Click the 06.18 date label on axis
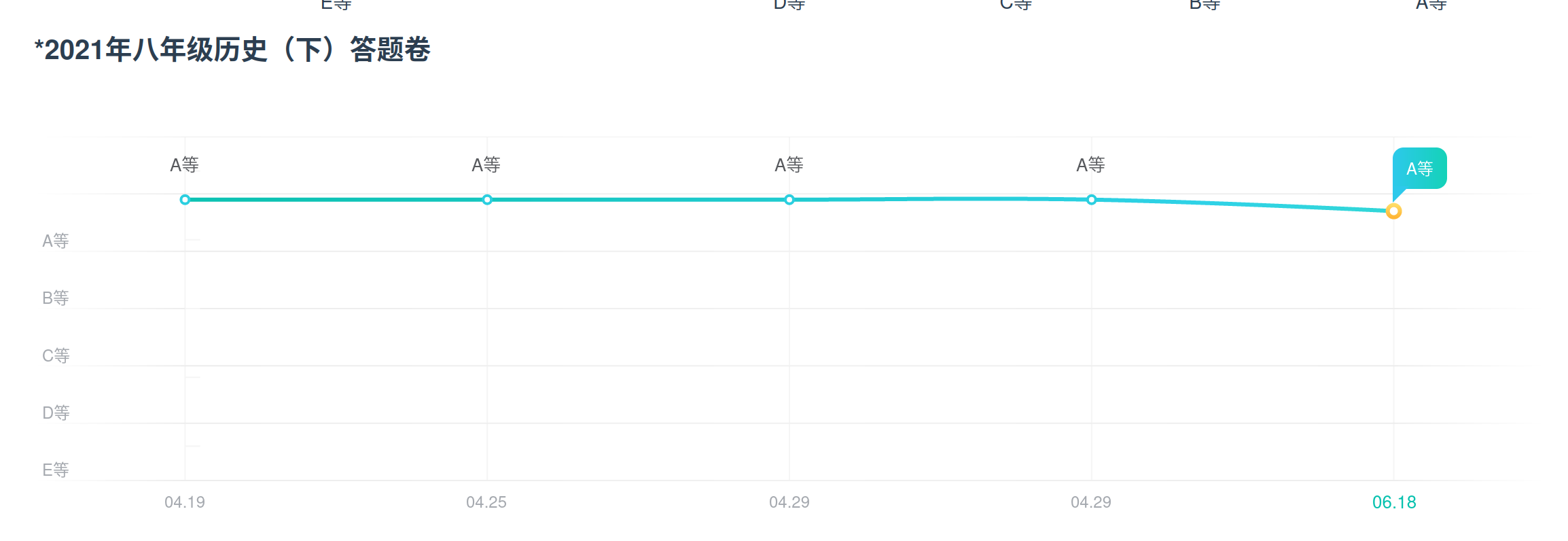Viewport: 1568px width, 541px height. [x=1394, y=502]
